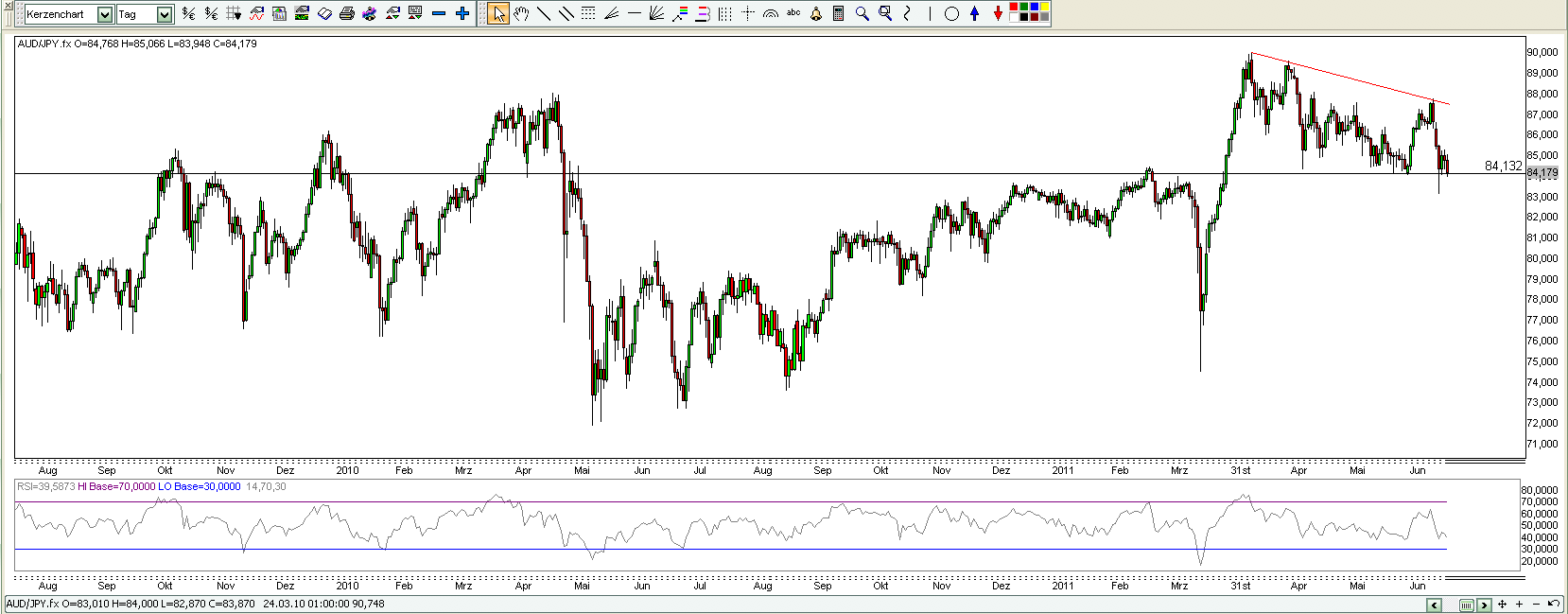
Task: Select the Fibonacci arcs tool
Action: click(771, 13)
